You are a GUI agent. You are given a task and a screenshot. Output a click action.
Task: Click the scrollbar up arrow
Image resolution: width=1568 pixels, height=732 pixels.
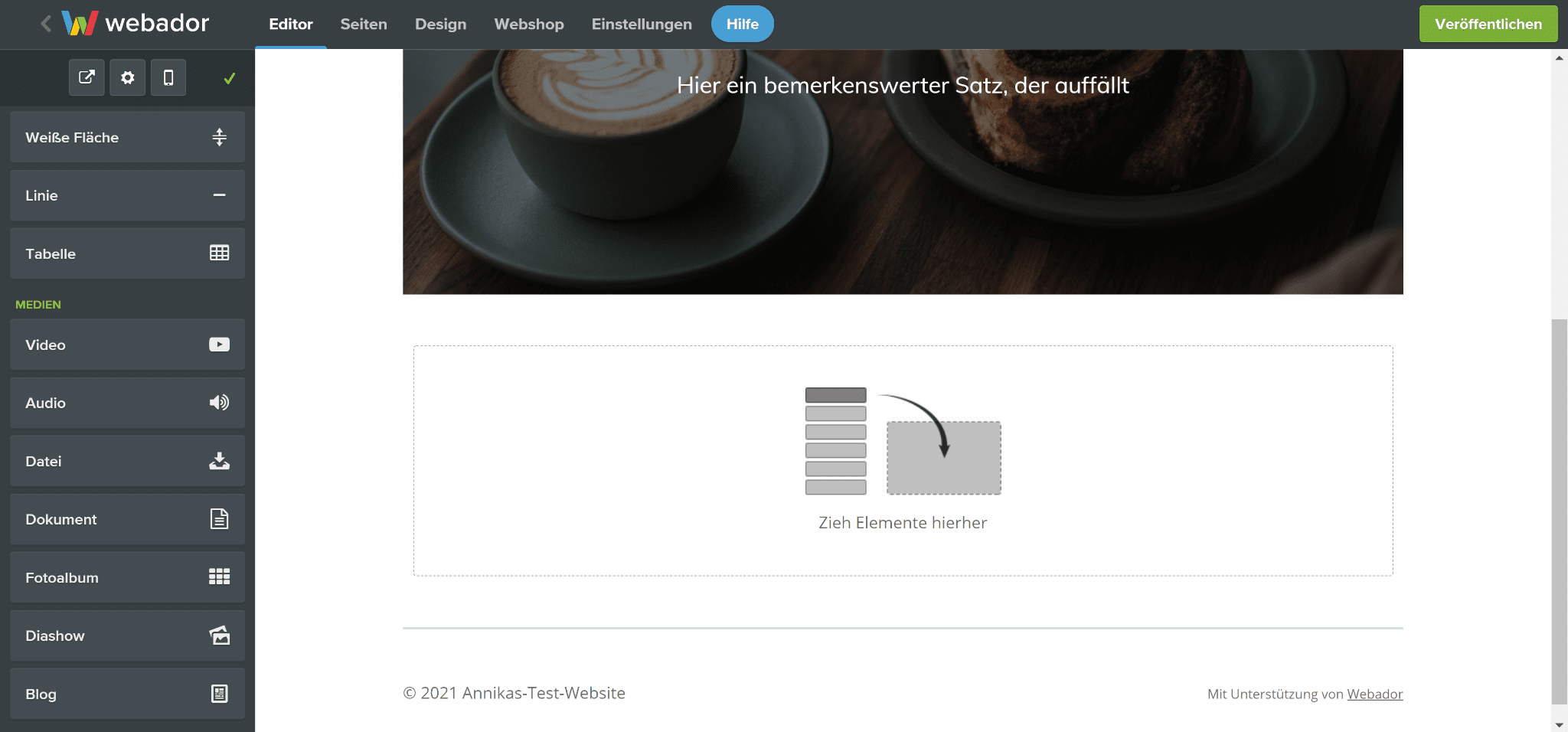pyautogui.click(x=1559, y=57)
